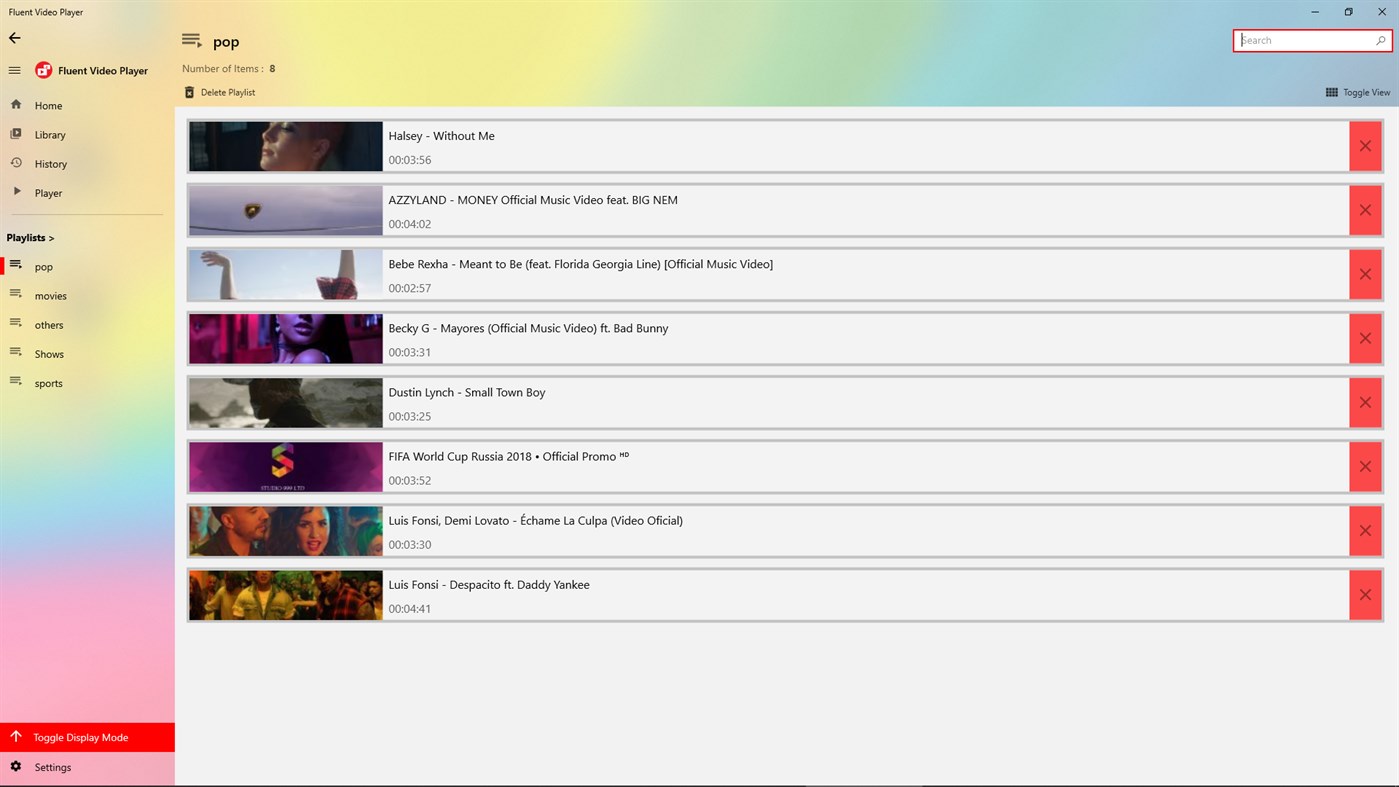Open the navigation hamburger menu
The width and height of the screenshot is (1399, 787).
coord(13,70)
